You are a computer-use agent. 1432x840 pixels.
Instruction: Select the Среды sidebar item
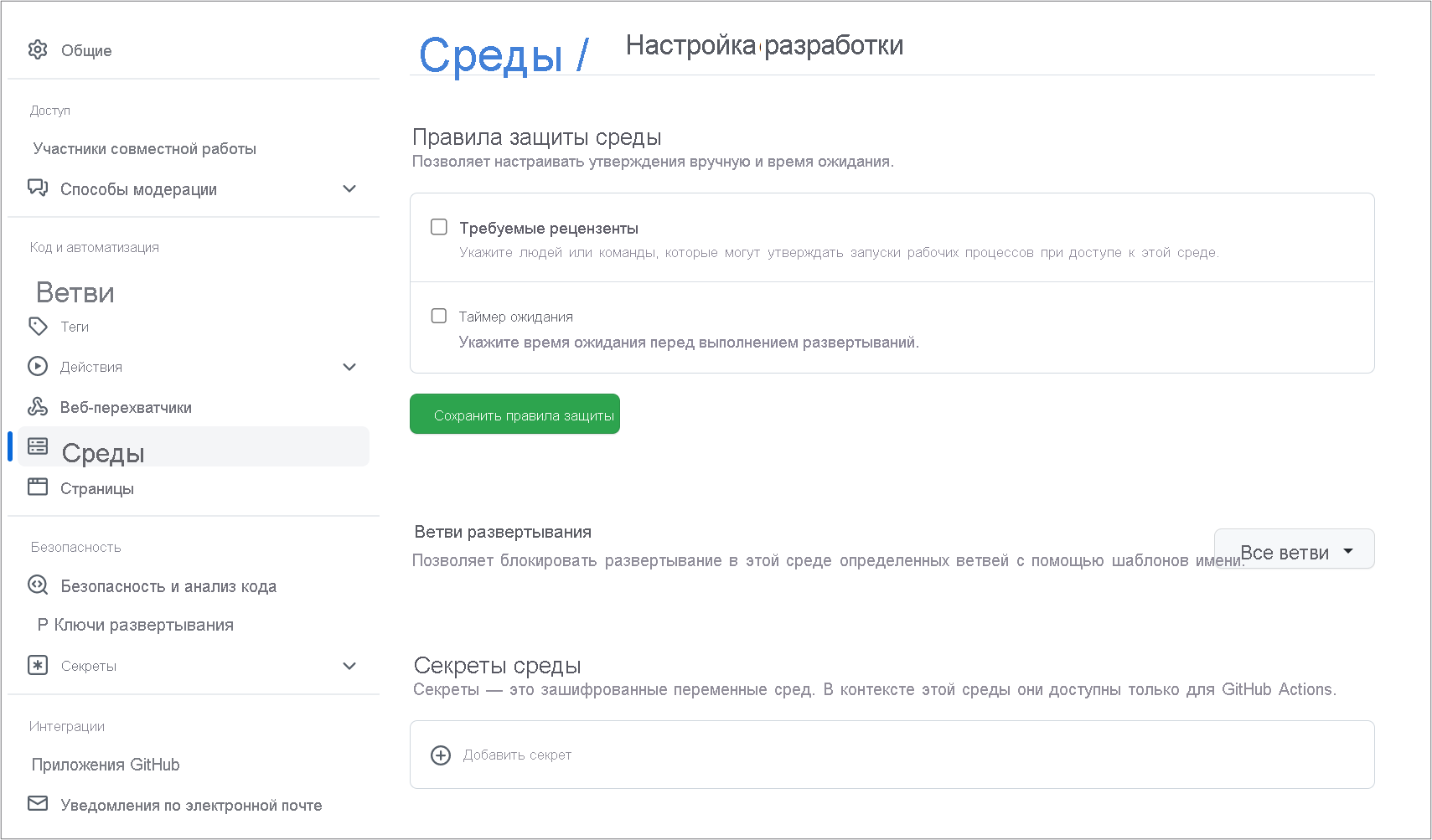tap(193, 446)
